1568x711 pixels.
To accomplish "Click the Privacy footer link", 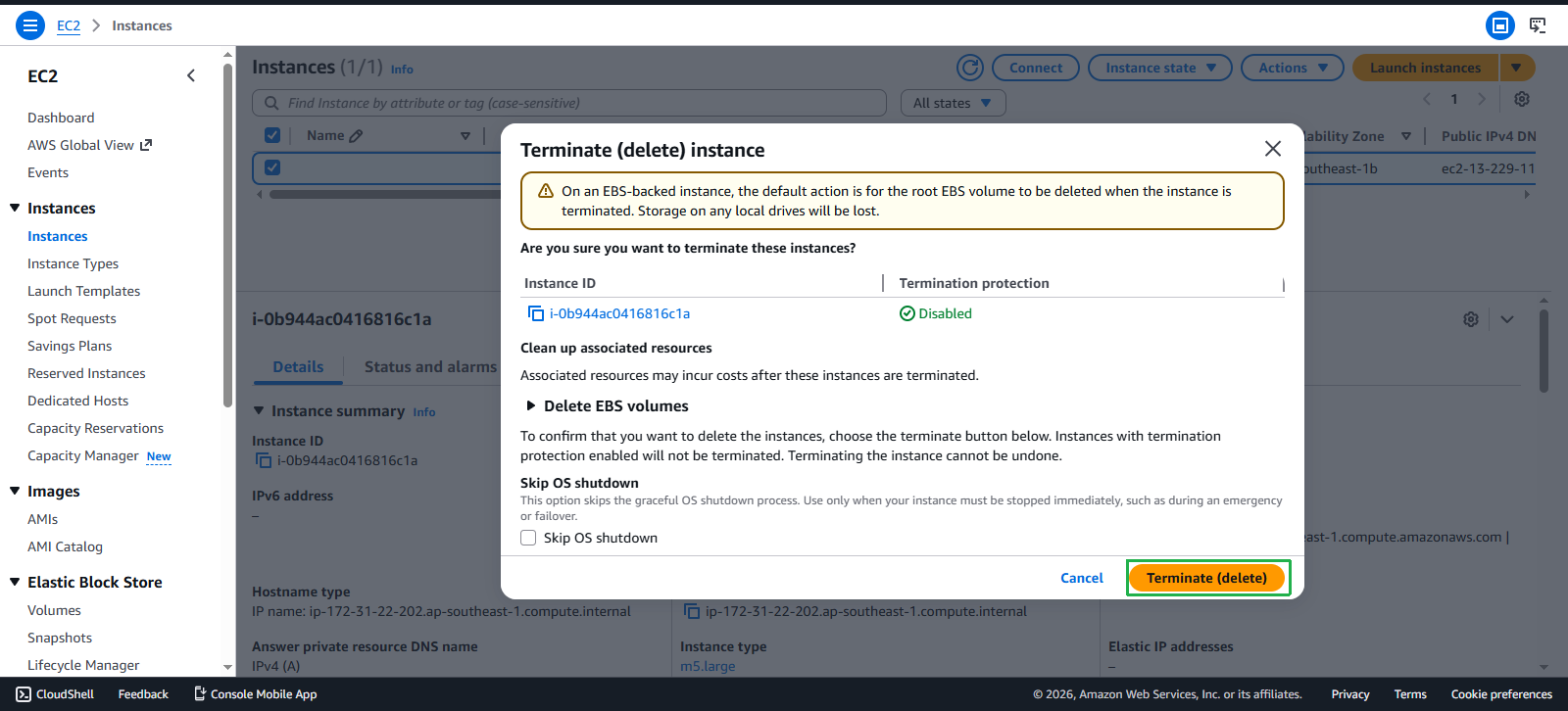I will tap(1349, 694).
